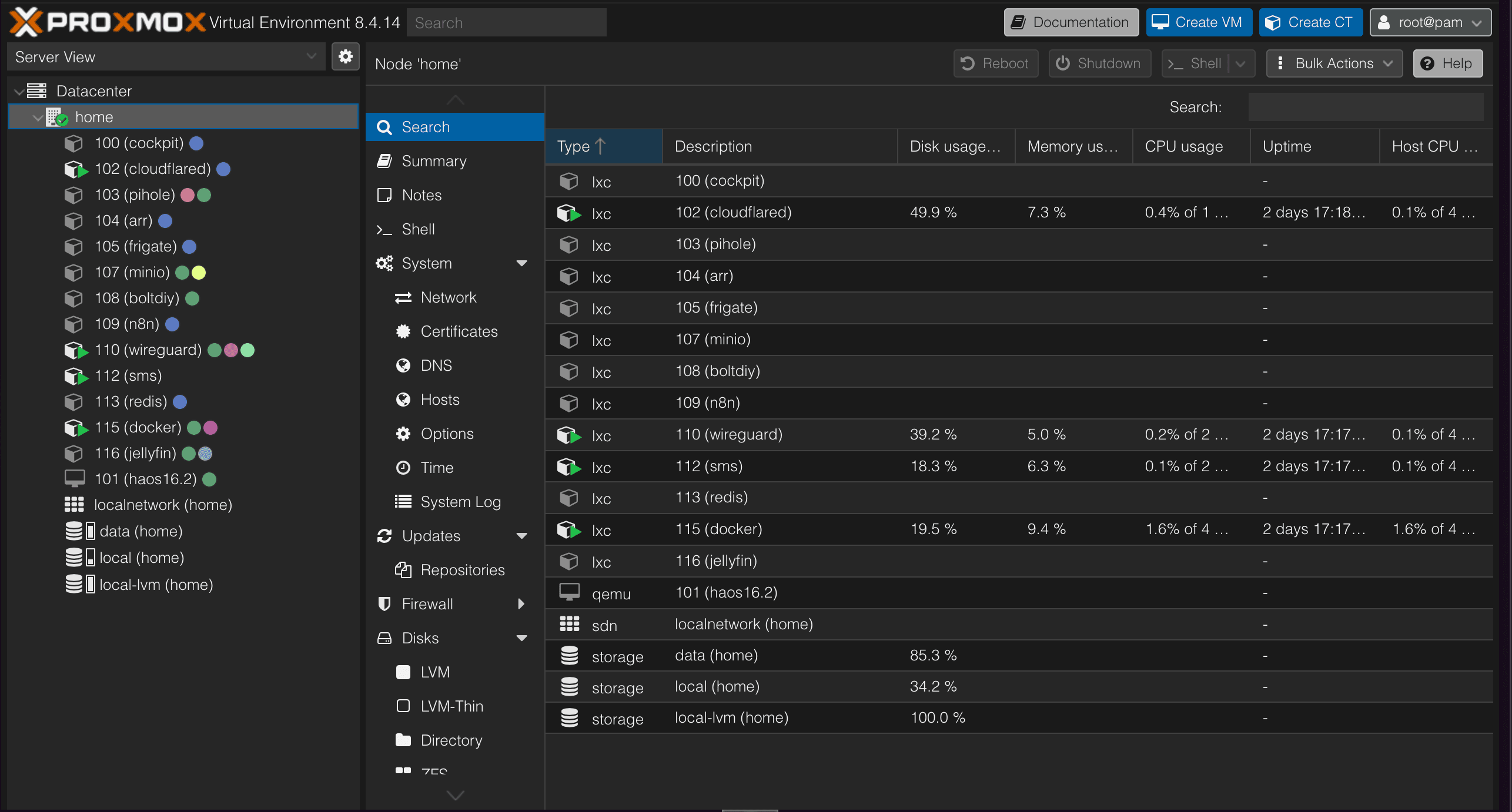Click the top header Search field
The image size is (1512, 812).
pos(506,22)
